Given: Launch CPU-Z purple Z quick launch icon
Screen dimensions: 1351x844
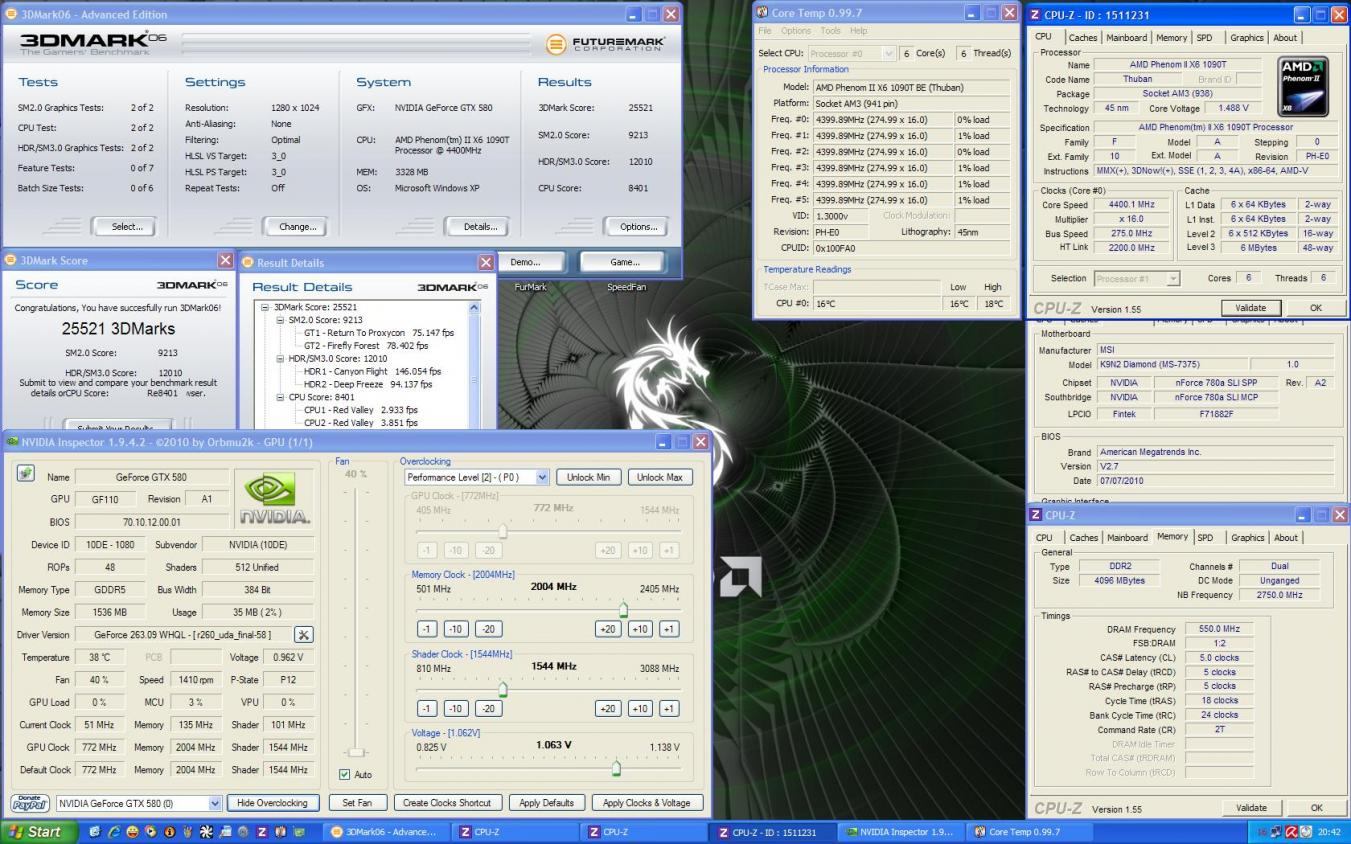Looking at the screenshot, I should tap(263, 832).
